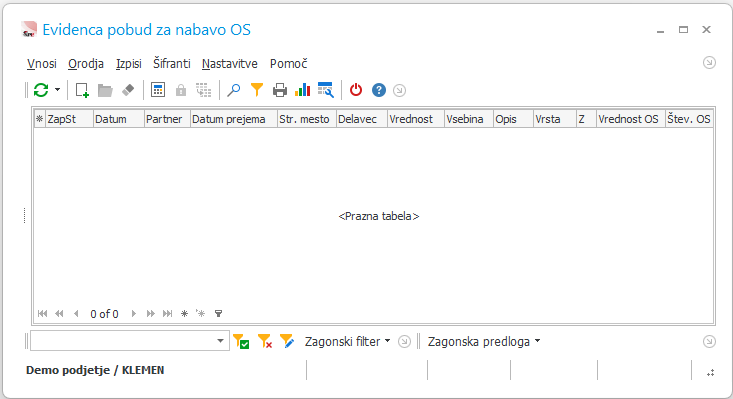Go to first record in navigator
The width and height of the screenshot is (733, 399).
(43, 314)
